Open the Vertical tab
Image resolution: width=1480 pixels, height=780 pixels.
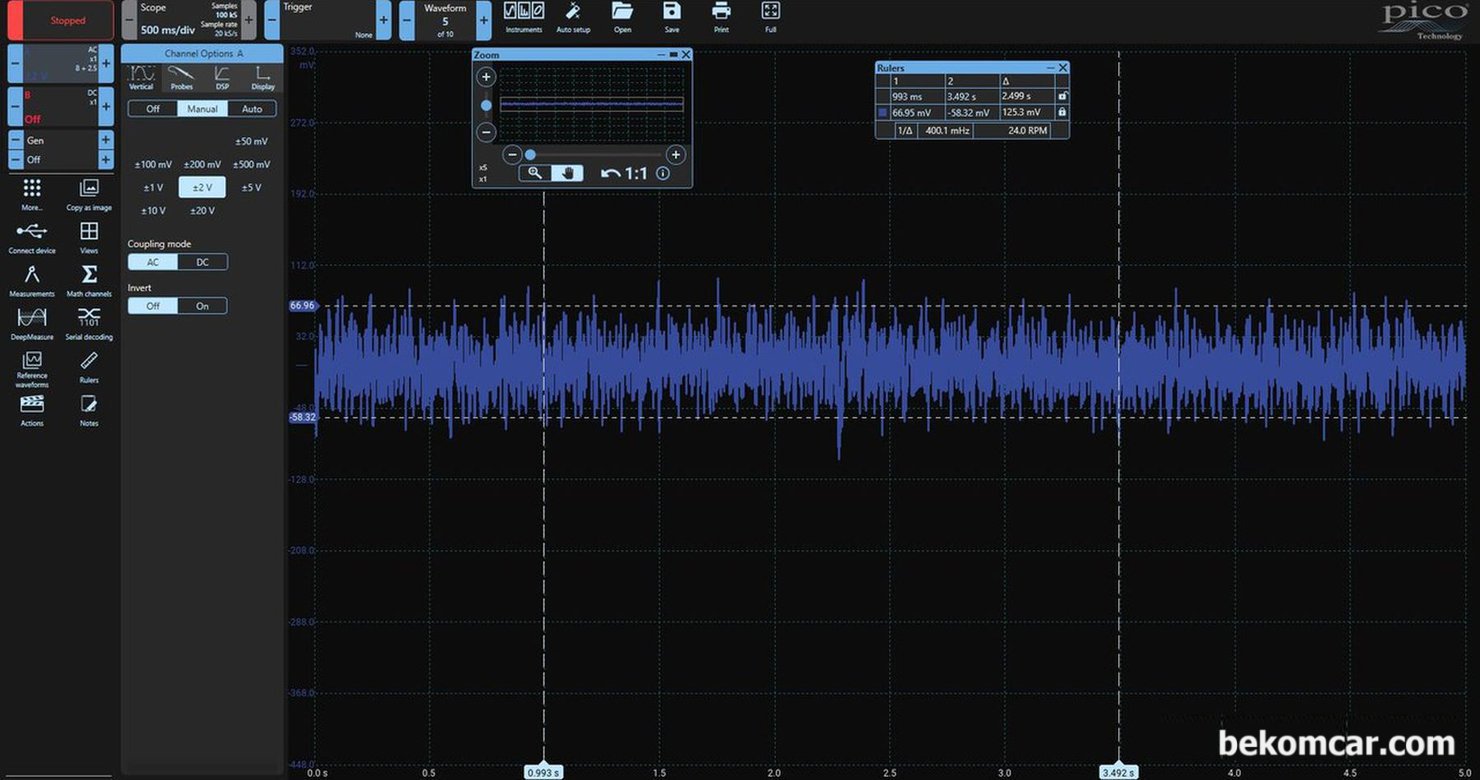[x=142, y=78]
